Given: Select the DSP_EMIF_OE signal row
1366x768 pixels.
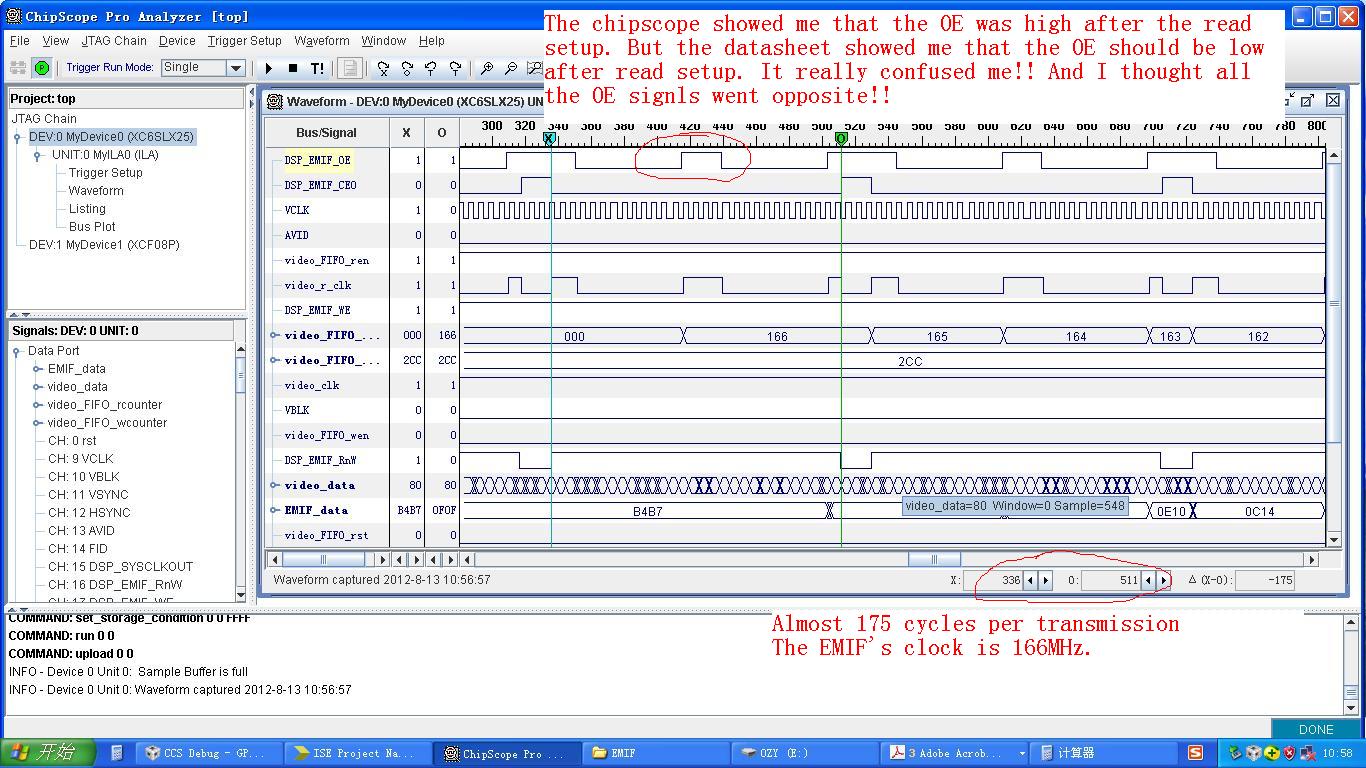Looking at the screenshot, I should tap(318, 160).
